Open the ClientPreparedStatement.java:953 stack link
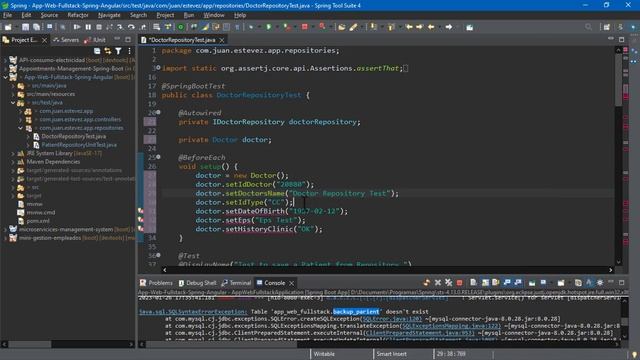This screenshot has height=360, width=640. coord(420,333)
